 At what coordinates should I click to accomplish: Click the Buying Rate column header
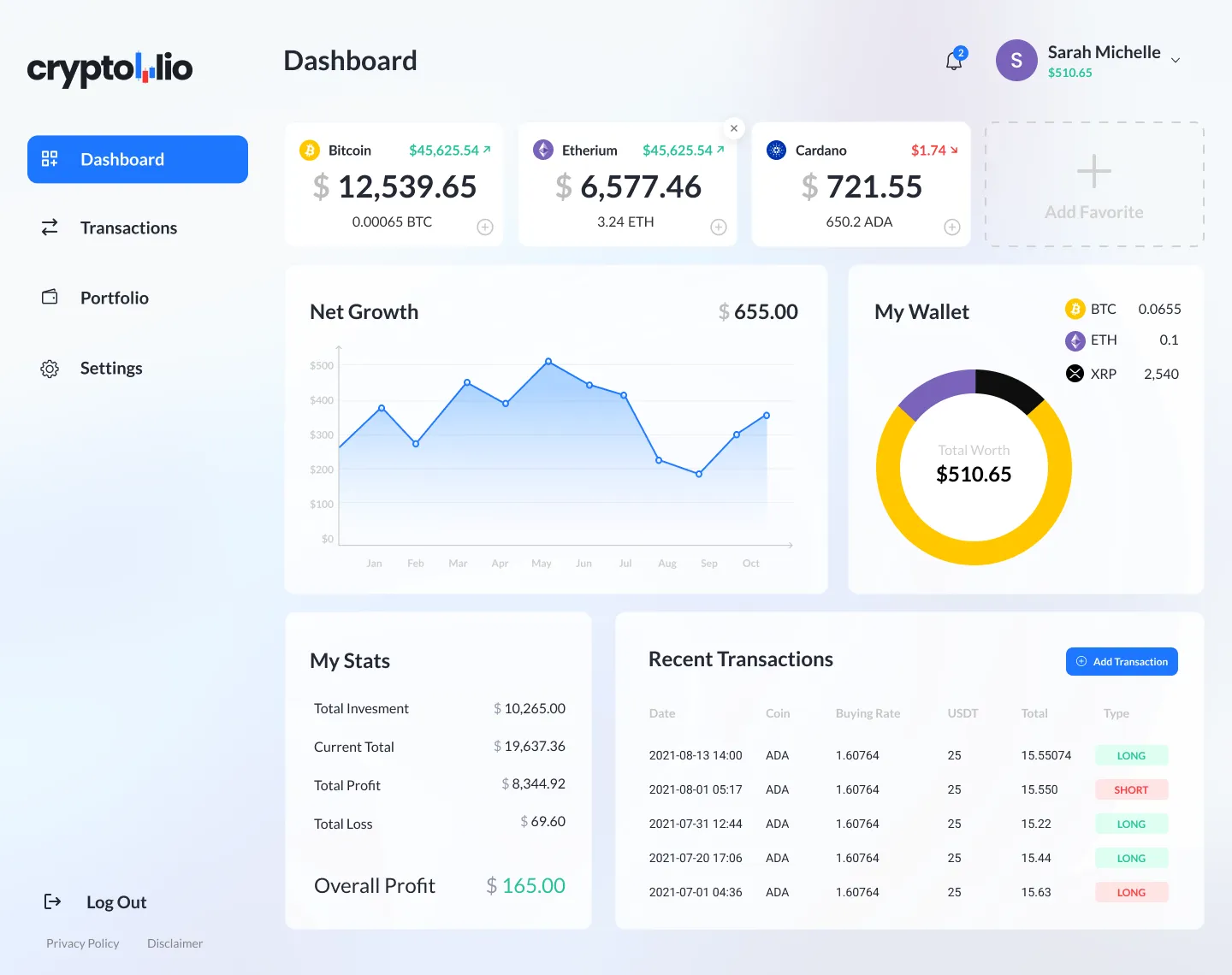click(868, 713)
